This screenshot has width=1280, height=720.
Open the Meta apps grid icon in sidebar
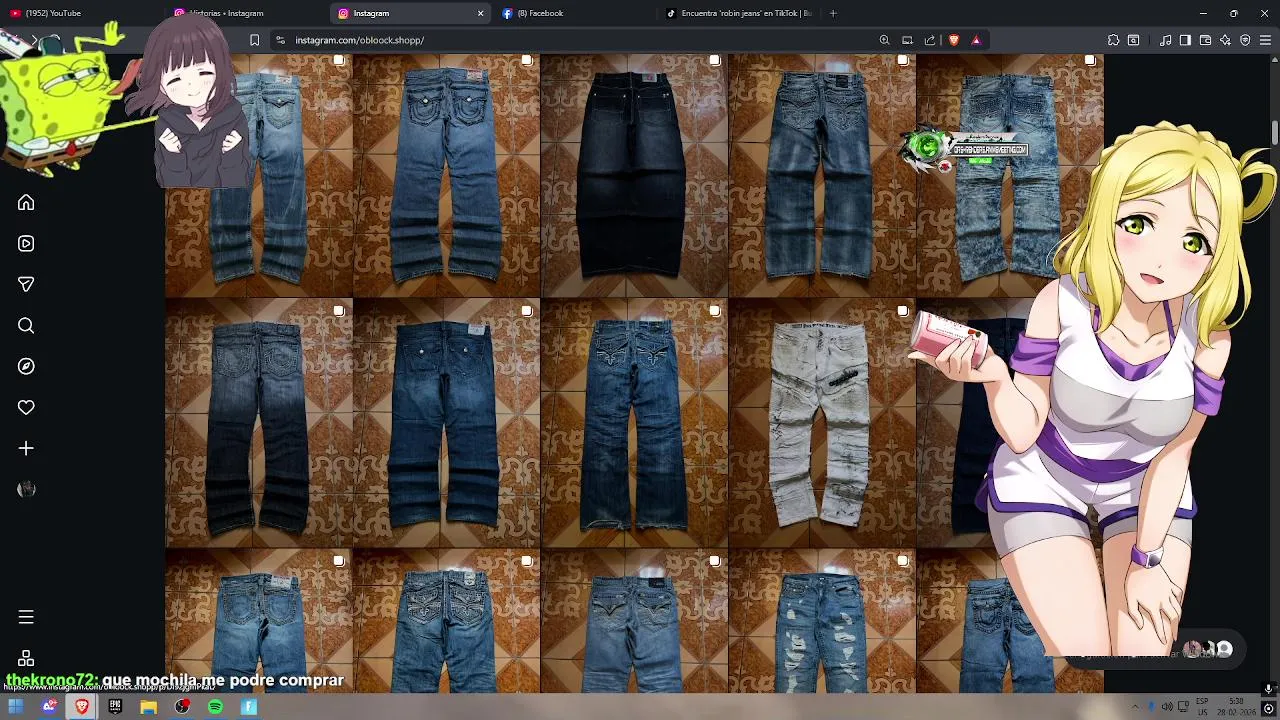(26, 658)
